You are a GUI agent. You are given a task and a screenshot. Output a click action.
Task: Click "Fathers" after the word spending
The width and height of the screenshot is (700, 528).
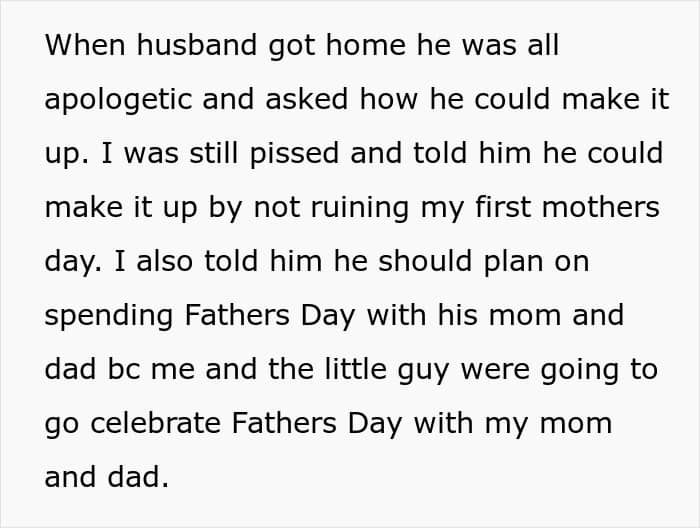pyautogui.click(x=237, y=315)
